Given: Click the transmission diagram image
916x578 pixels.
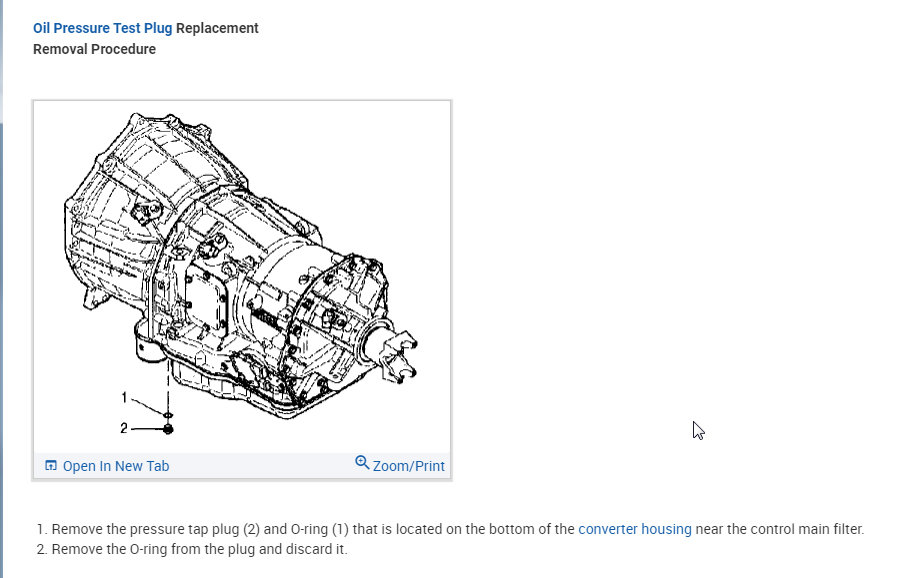Looking at the screenshot, I should 241,275.
